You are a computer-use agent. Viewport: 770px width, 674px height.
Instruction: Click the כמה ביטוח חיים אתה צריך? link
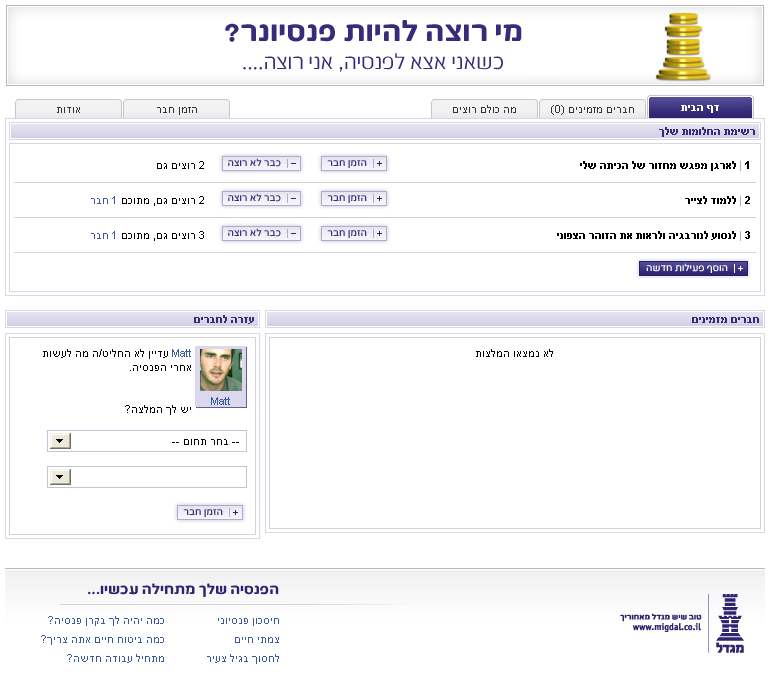coord(103,639)
